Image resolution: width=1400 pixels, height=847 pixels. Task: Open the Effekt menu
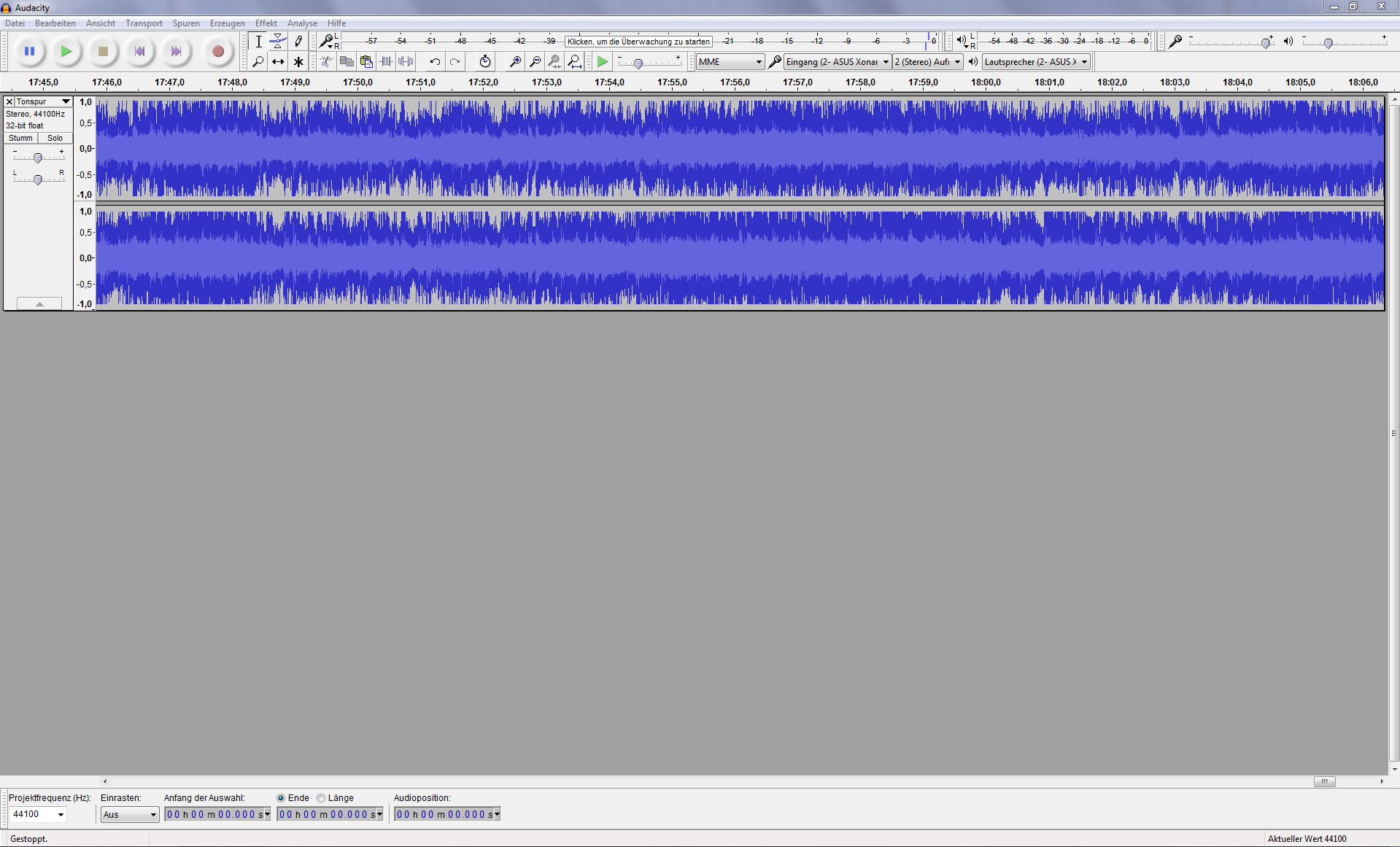coord(266,23)
